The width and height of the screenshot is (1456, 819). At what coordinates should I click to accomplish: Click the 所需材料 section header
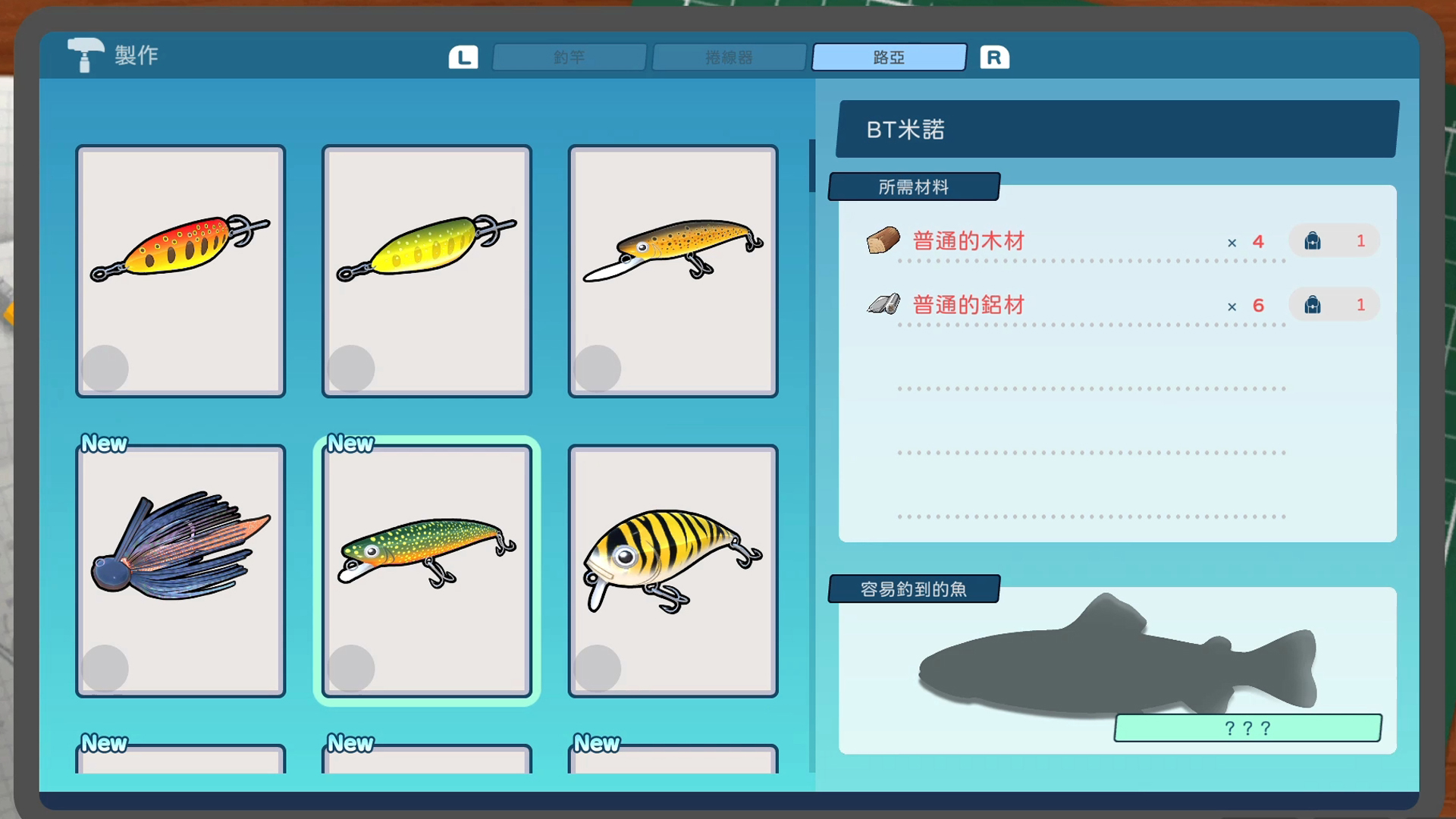[x=914, y=187]
